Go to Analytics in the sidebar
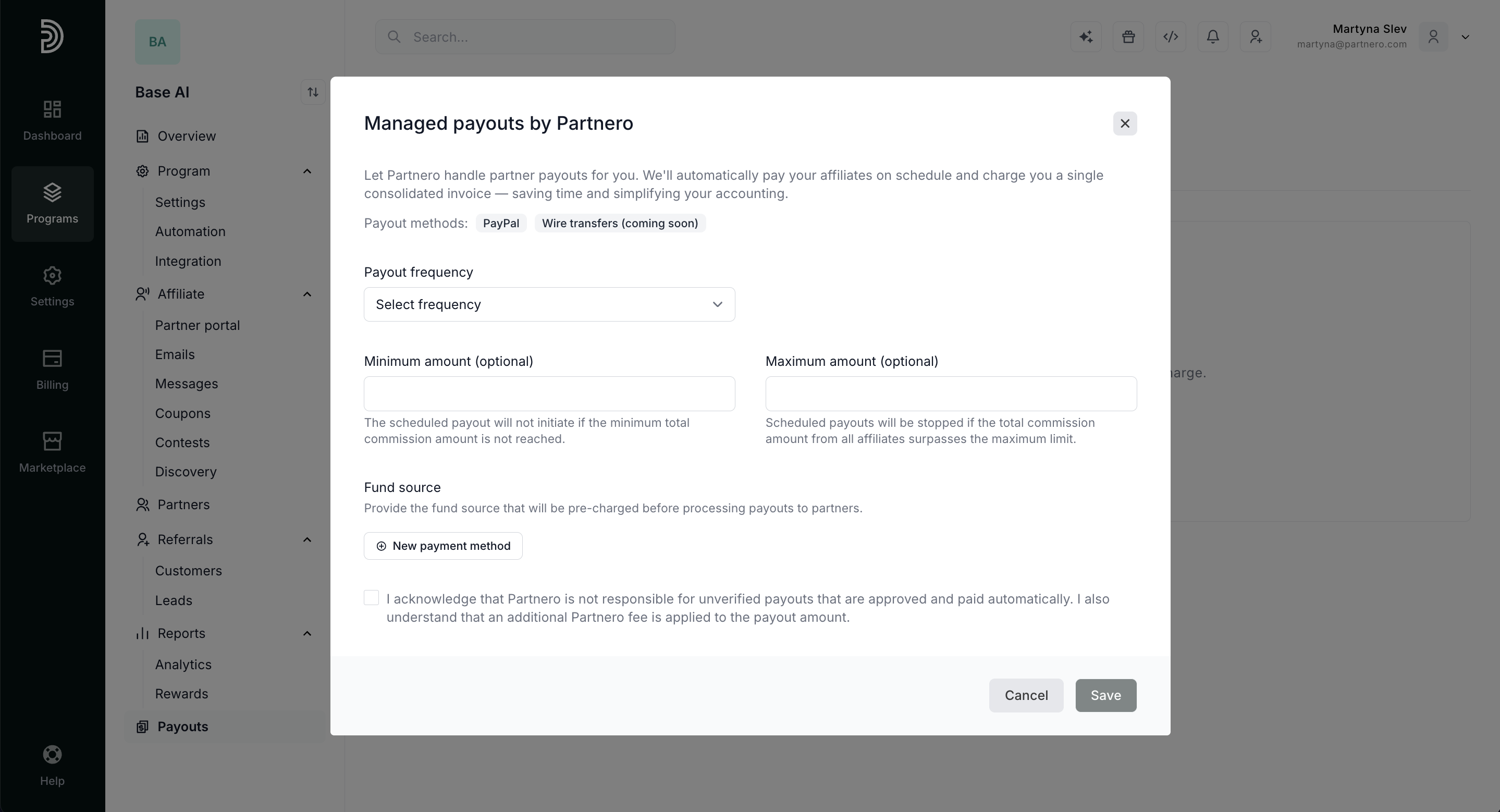This screenshot has width=1500, height=812. [183, 665]
